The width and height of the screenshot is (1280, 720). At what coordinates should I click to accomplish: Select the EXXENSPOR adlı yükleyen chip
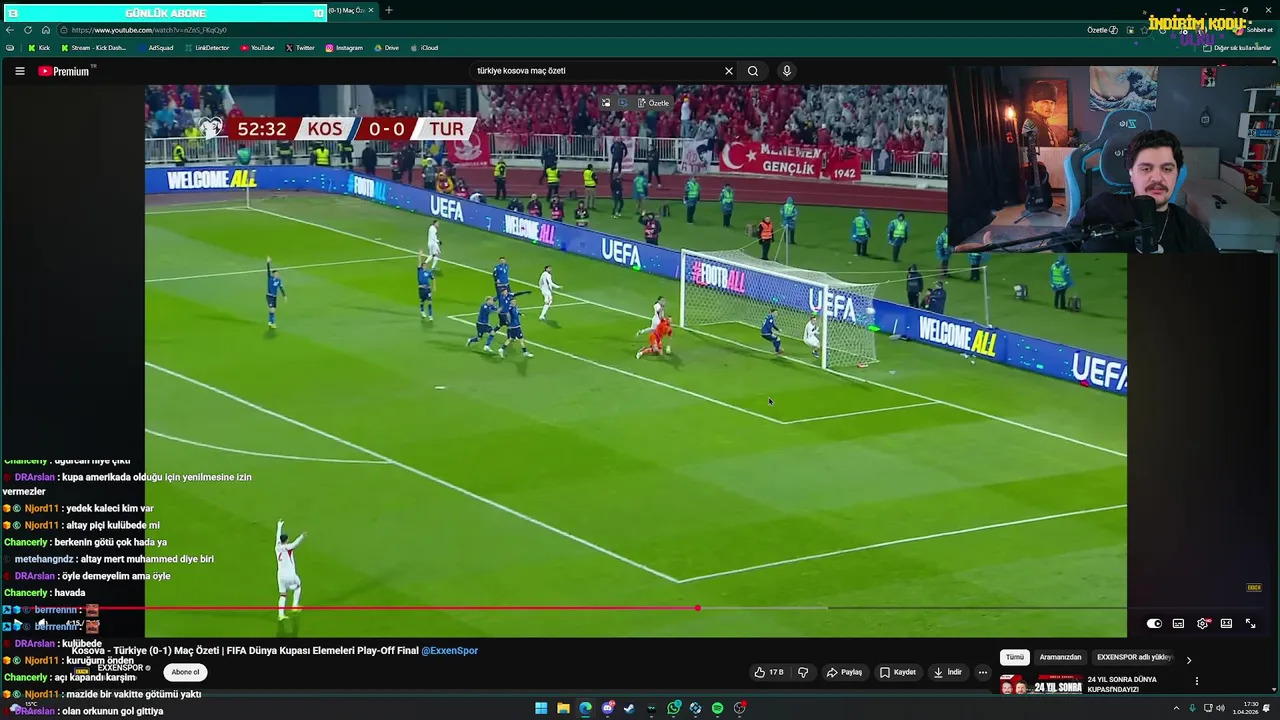pyautogui.click(x=1134, y=657)
